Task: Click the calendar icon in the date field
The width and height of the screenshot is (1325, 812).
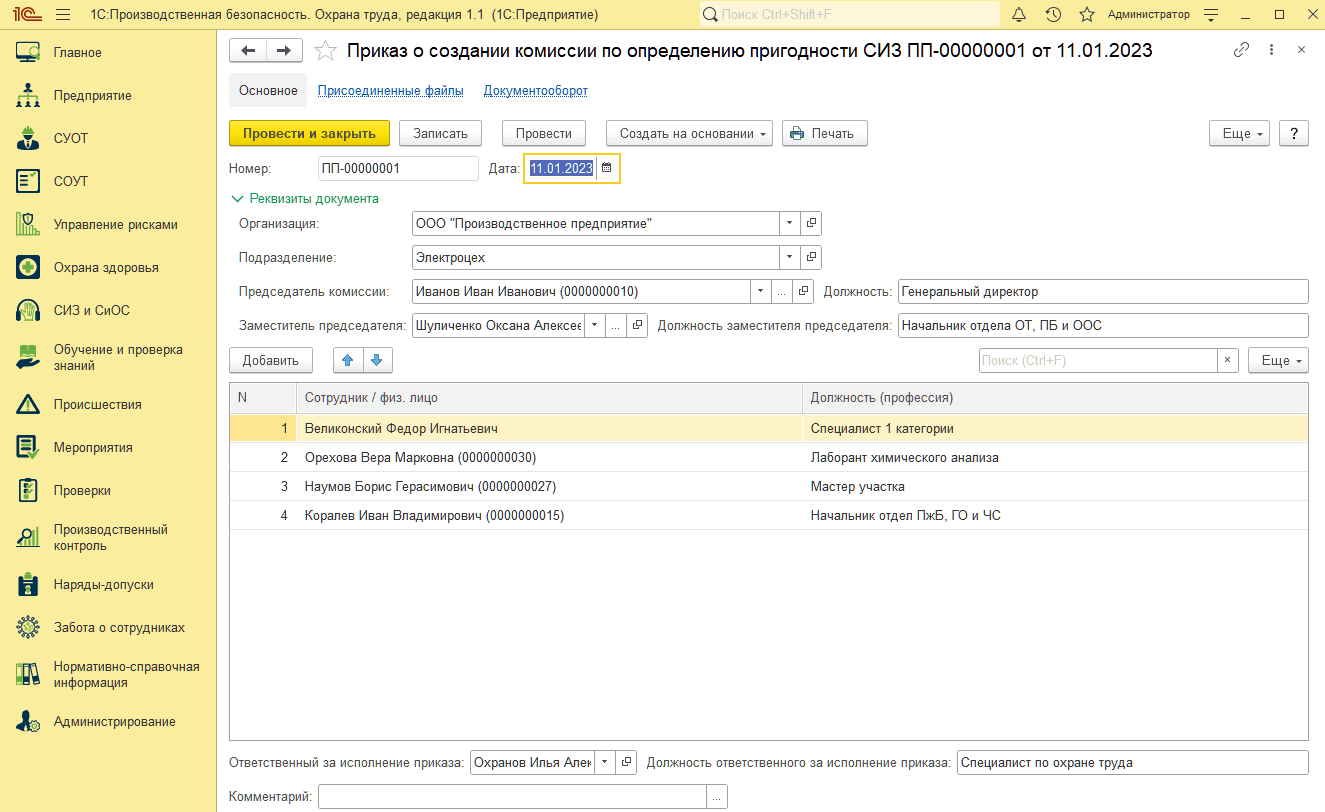Action: tap(606, 169)
